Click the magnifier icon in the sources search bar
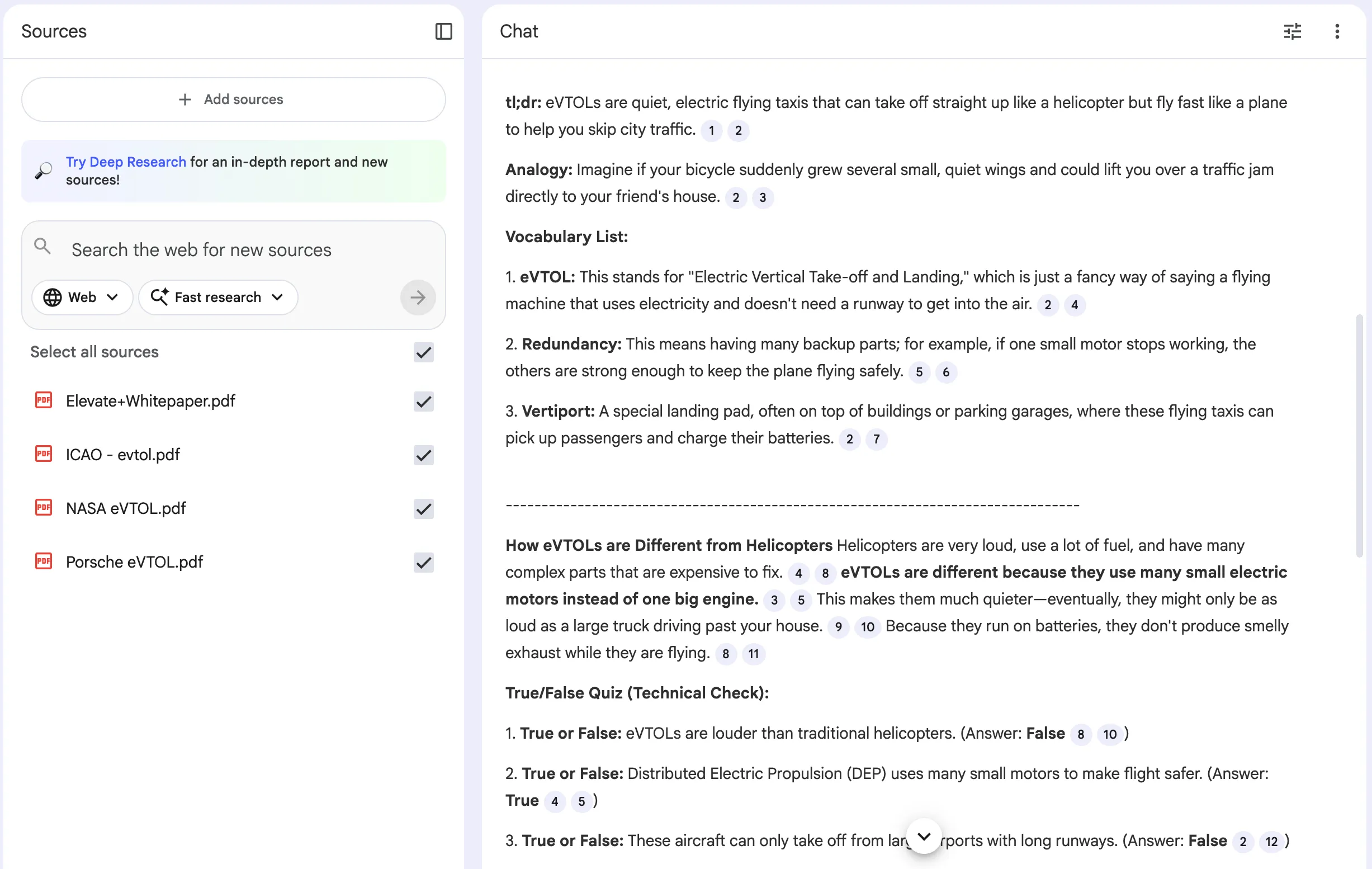The height and width of the screenshot is (869, 1372). coord(42,245)
